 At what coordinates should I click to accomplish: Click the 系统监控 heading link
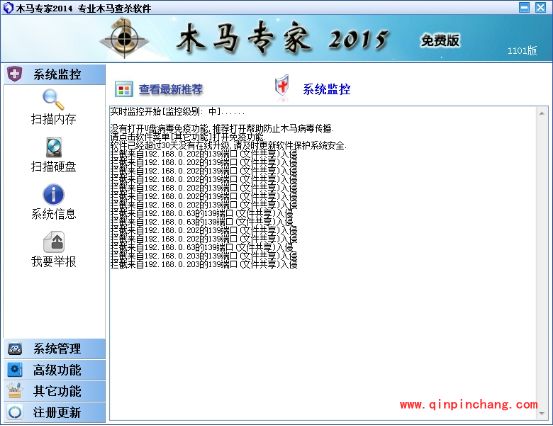(x=327, y=89)
